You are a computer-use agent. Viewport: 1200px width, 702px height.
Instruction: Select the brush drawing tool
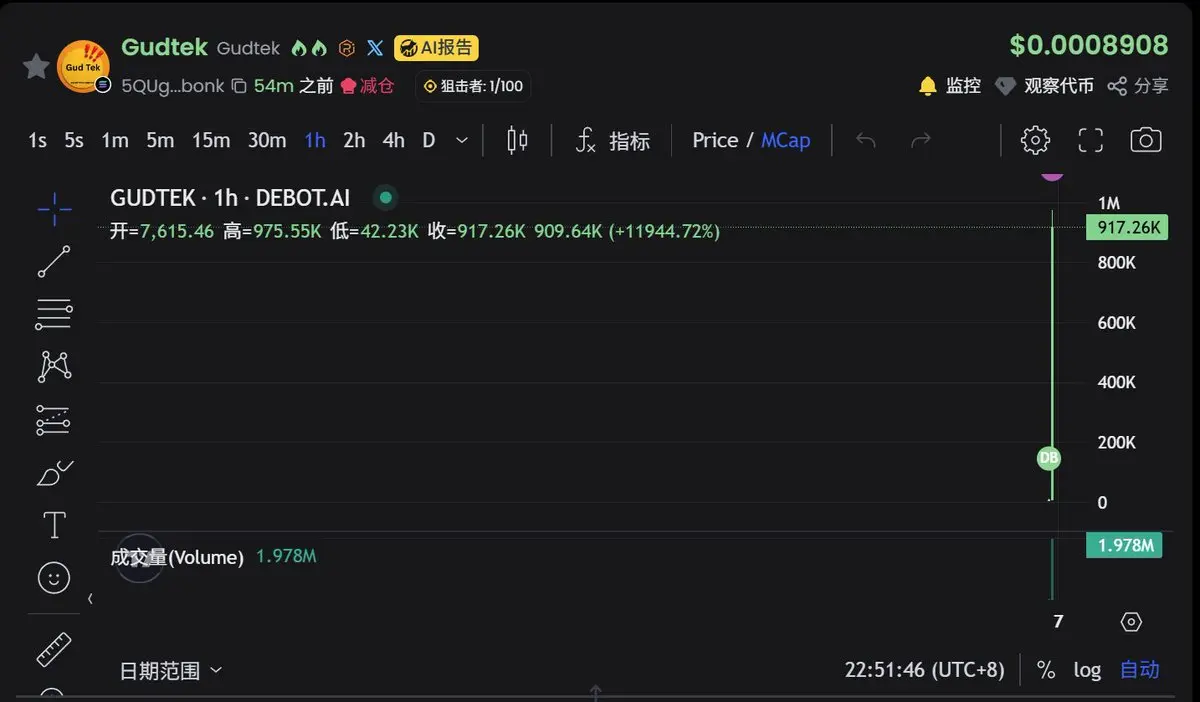tap(54, 473)
